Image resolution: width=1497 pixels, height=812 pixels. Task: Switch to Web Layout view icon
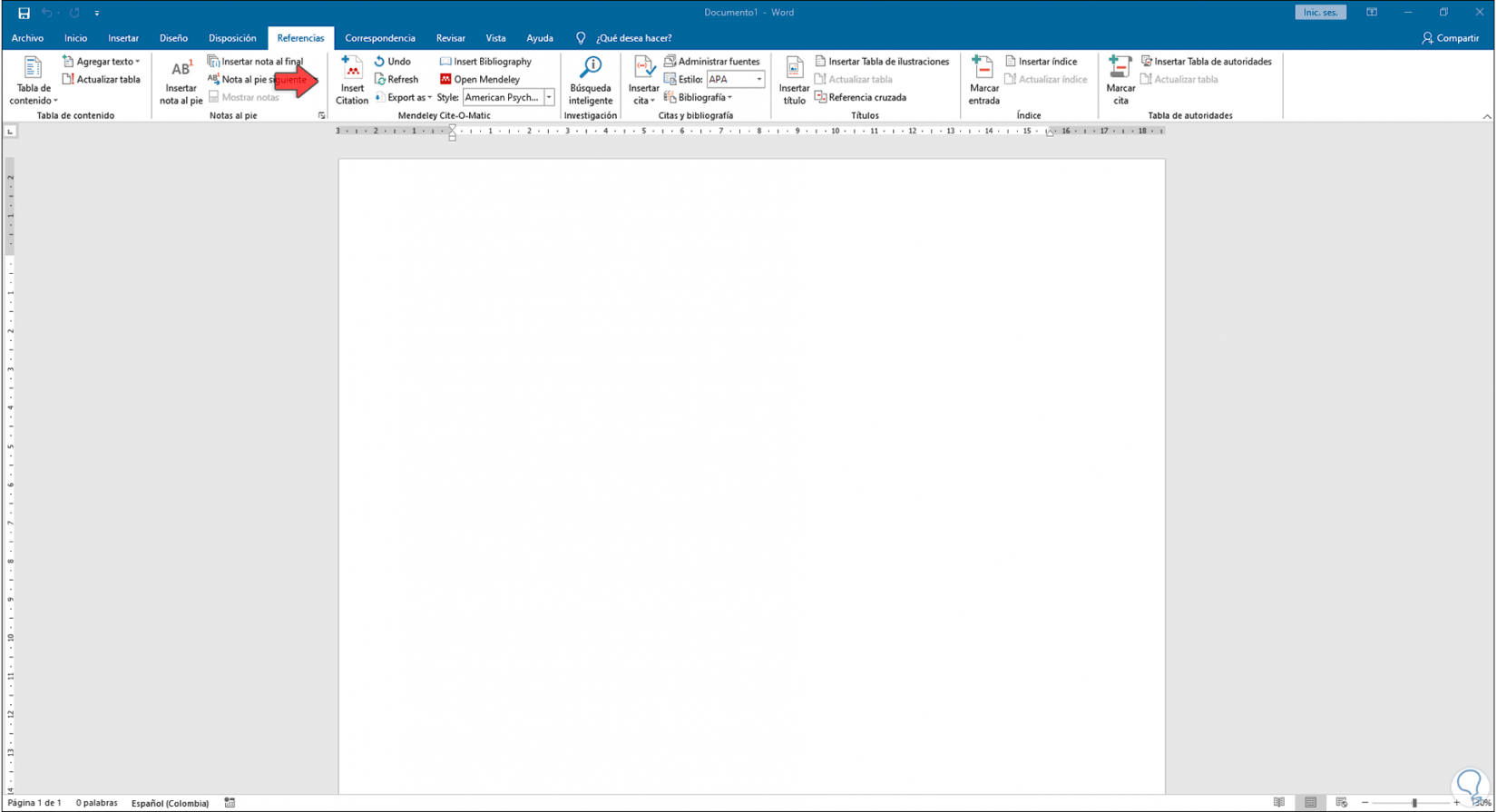[1341, 803]
